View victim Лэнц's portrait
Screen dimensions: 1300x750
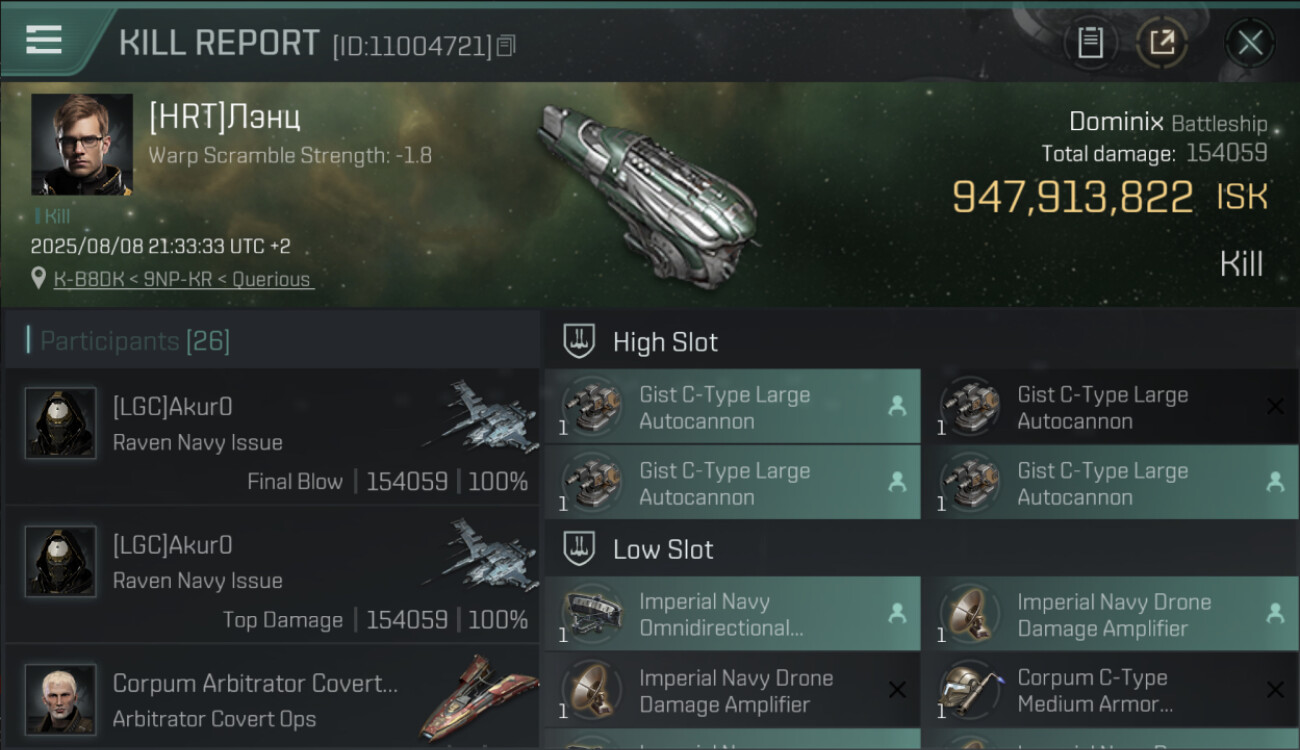82,144
